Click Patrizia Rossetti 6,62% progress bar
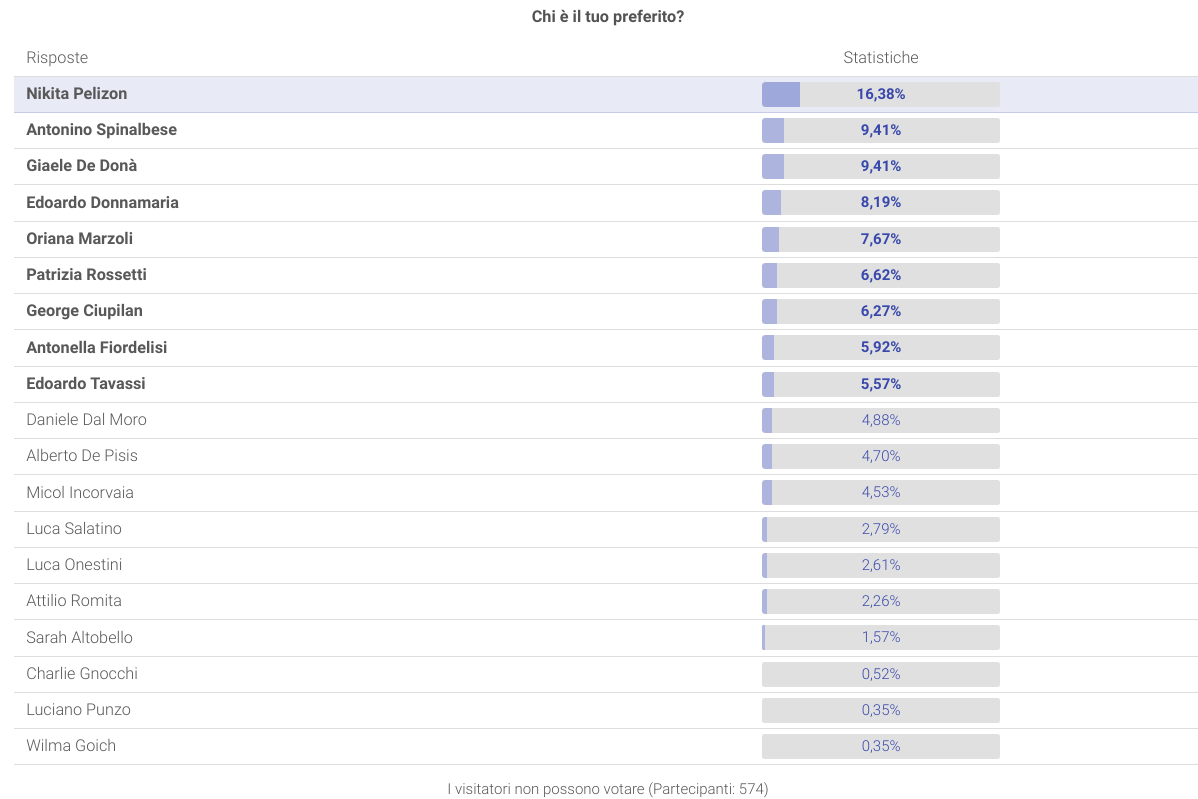This screenshot has width=1198, height=799. pos(880,275)
